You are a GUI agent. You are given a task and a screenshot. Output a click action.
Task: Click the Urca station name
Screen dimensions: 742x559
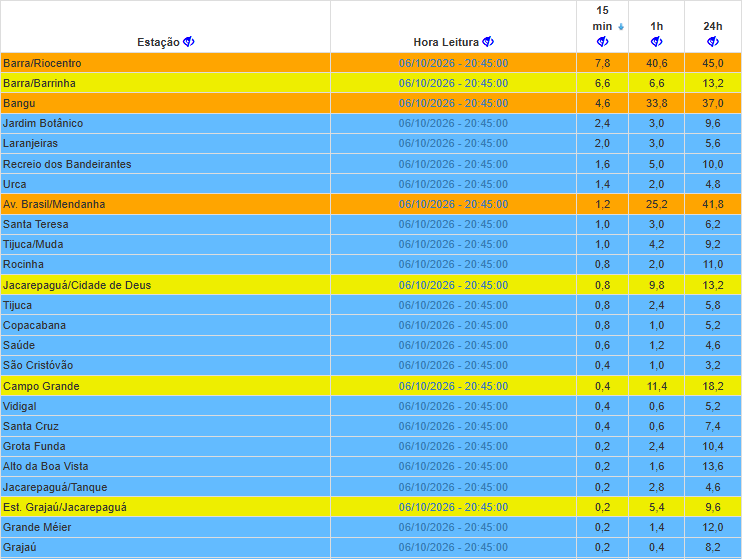pos(15,184)
